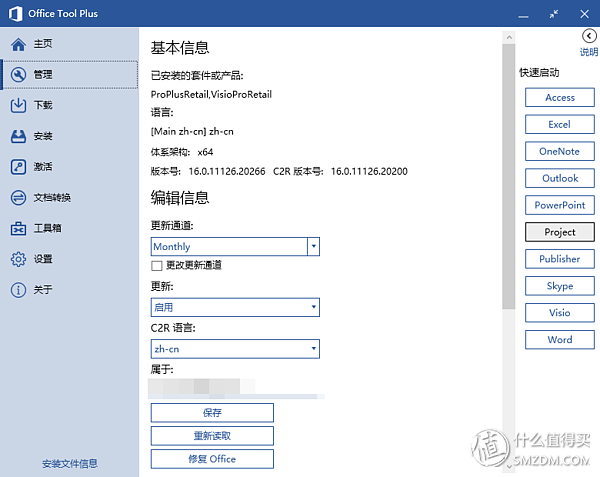Click the install tray icon in sidebar
600x477 pixels.
click(18, 136)
